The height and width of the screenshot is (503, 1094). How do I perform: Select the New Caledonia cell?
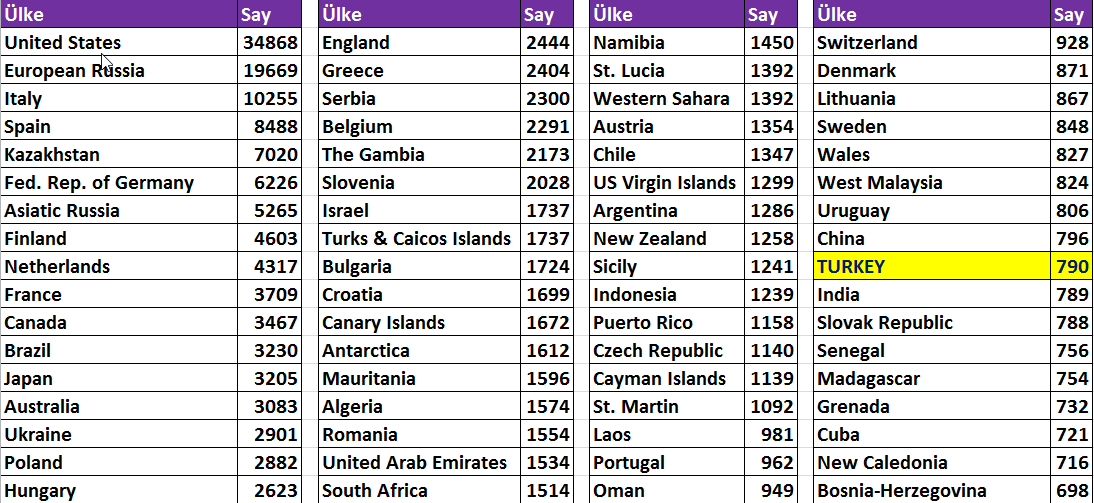(x=932, y=462)
